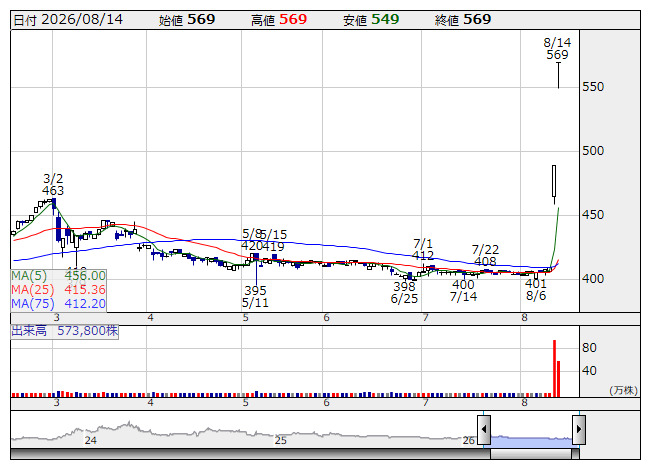Click the 日付 2026/08/14 date header
Screen dimensions: 653x470
click(68, 20)
